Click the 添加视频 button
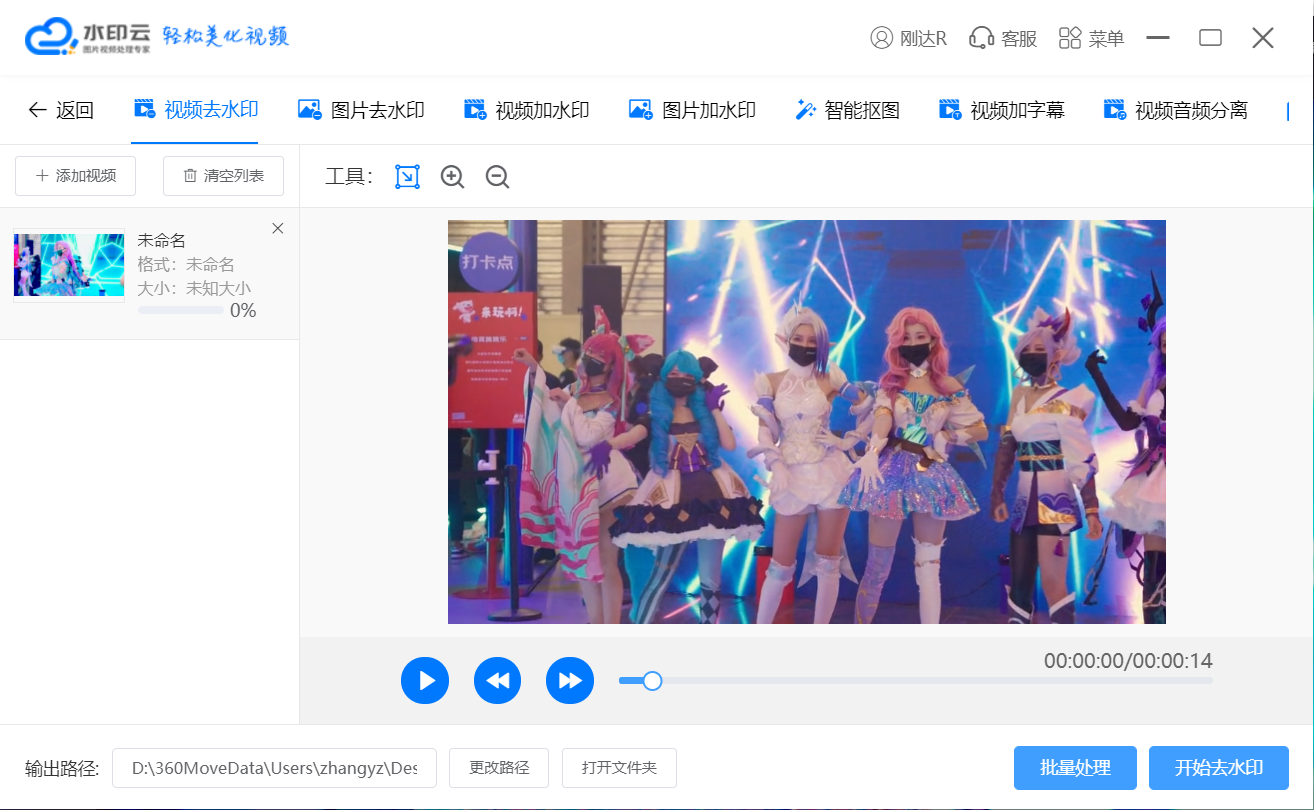 76,176
